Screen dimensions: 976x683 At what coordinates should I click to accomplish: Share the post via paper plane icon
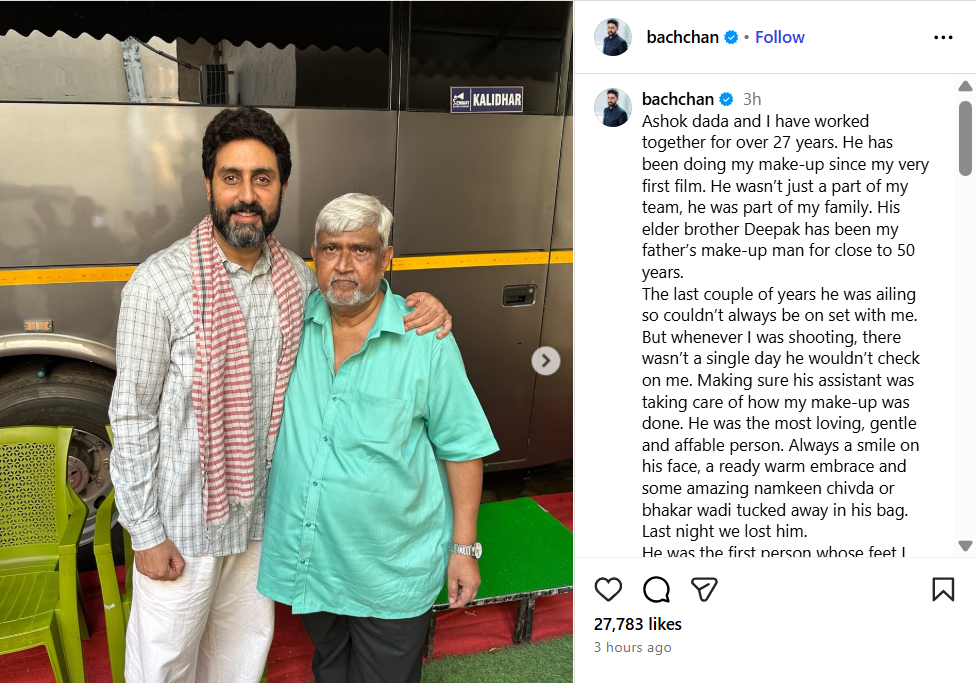(704, 589)
